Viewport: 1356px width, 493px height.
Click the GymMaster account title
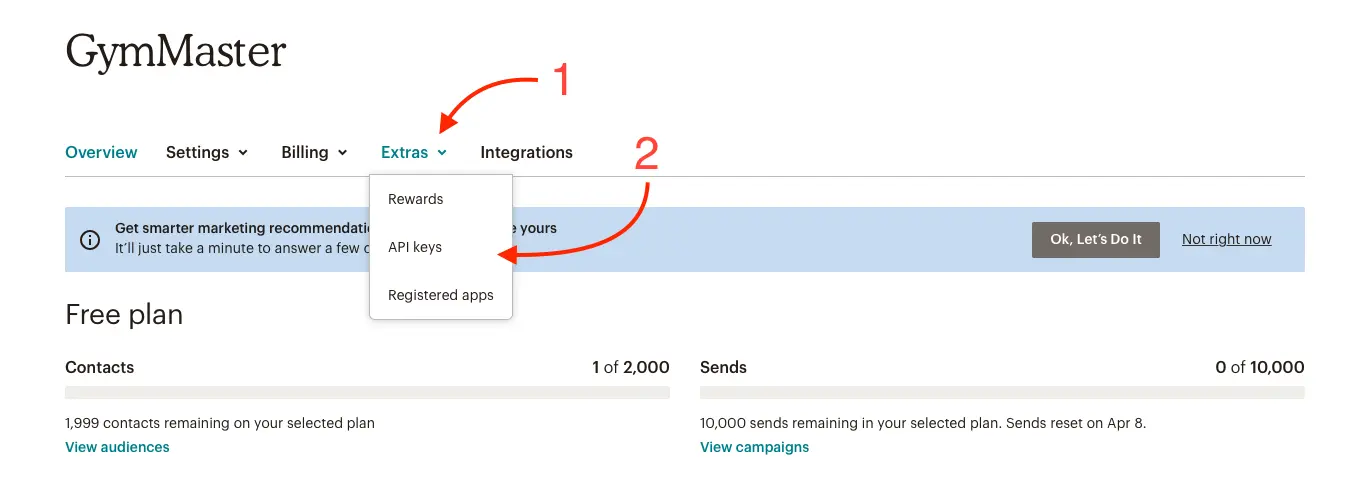pyautogui.click(x=176, y=52)
